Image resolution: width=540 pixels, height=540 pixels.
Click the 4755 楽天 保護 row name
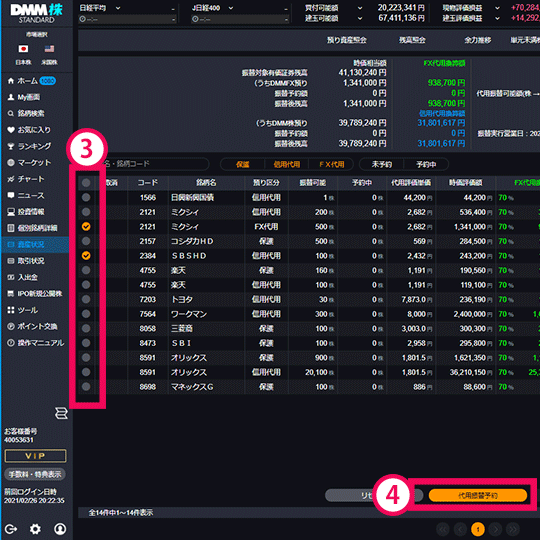pyautogui.click(x=178, y=270)
